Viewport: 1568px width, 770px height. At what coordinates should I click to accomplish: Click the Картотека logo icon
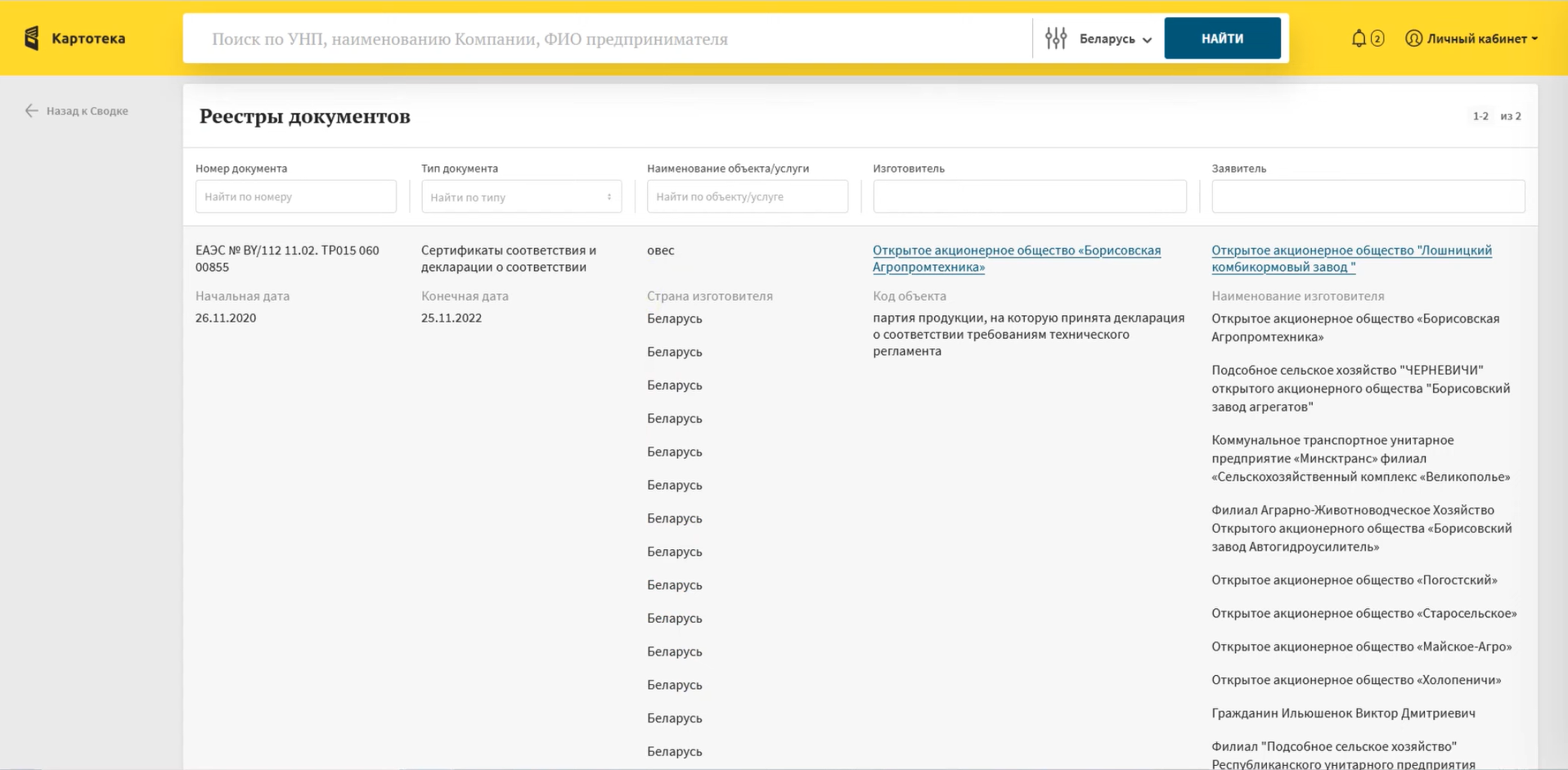coord(29,38)
